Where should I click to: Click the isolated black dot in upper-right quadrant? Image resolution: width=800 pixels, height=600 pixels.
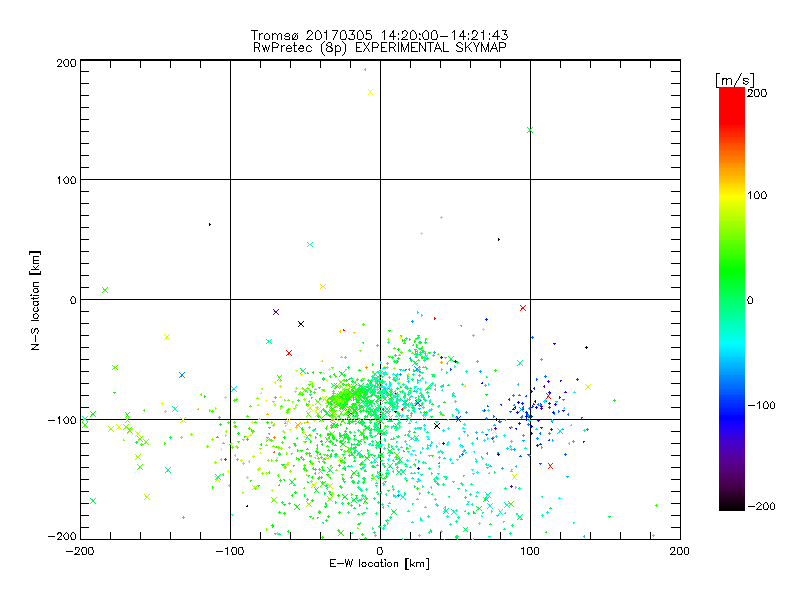pos(499,239)
